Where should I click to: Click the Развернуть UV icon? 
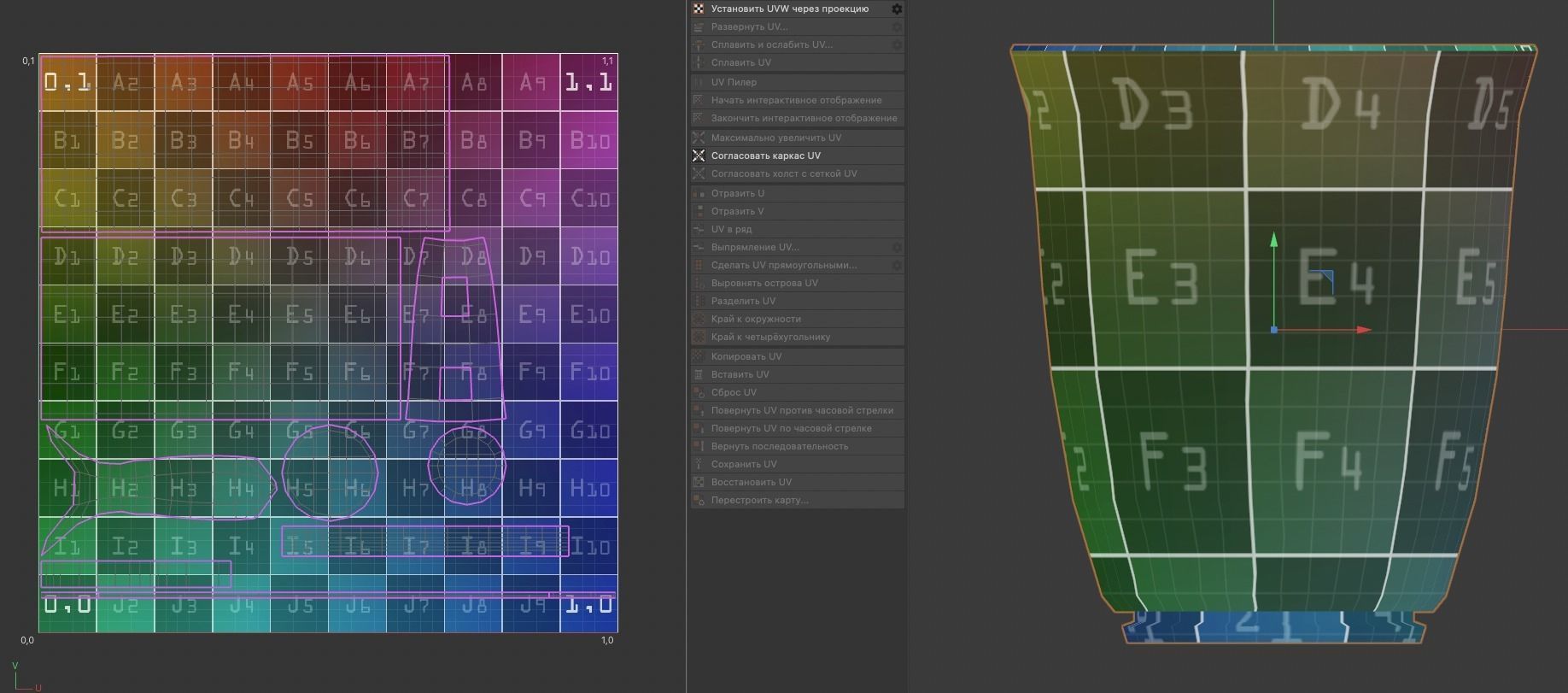coord(699,26)
